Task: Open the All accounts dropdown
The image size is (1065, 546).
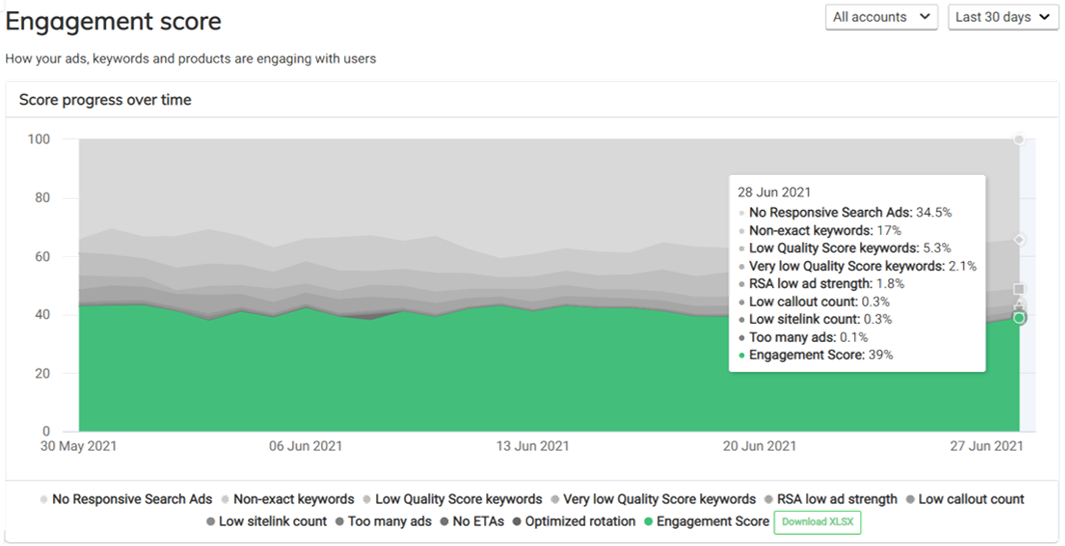Action: [882, 17]
